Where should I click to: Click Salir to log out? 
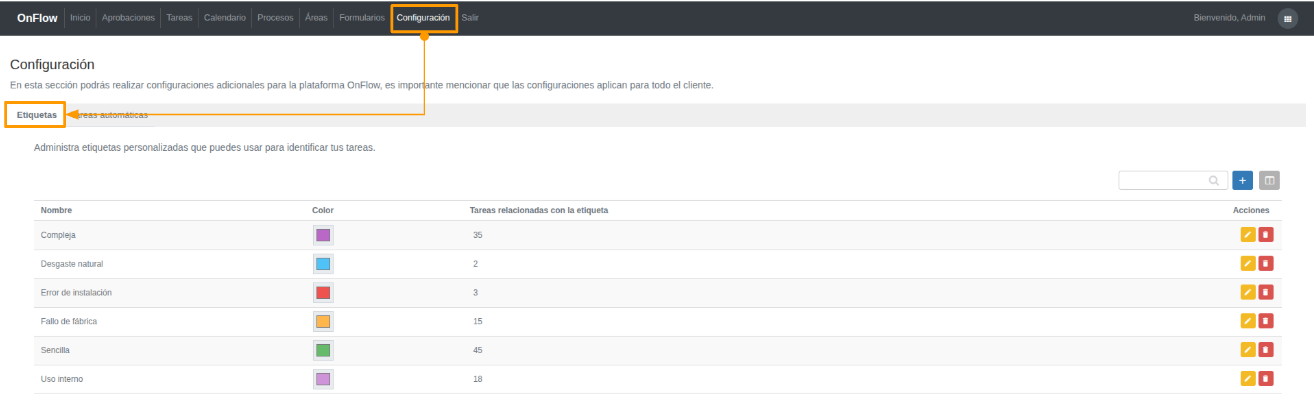pos(470,18)
